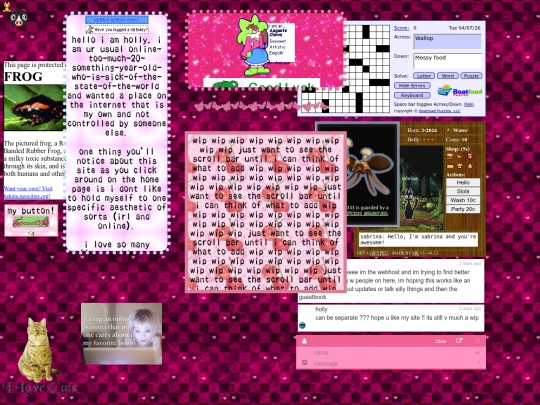This screenshot has width=540, height=405.
Task: Click the date 'Tue 04/07/26'
Action: (x=465, y=28)
